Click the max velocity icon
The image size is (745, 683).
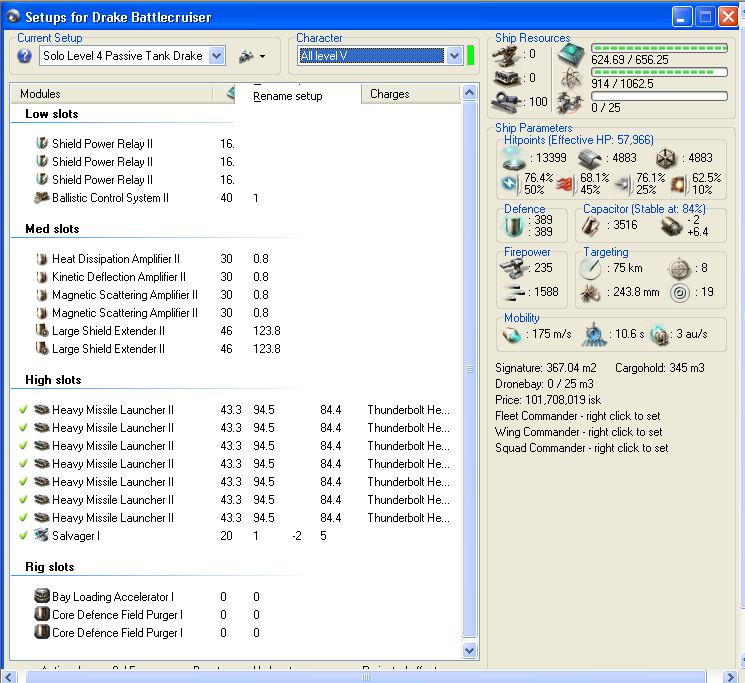(x=512, y=334)
